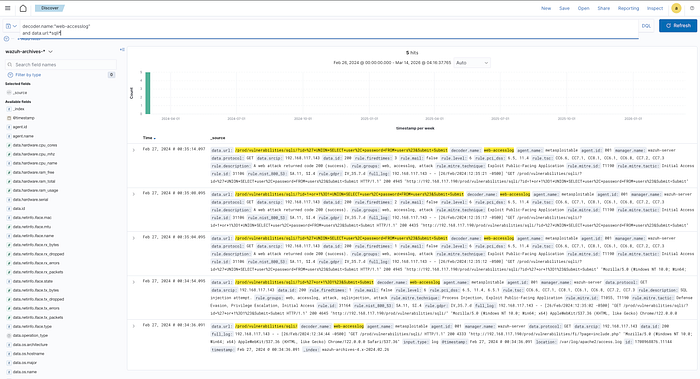Select data.os.architecture field
The height and width of the screenshot is (379, 700).
click(30, 345)
